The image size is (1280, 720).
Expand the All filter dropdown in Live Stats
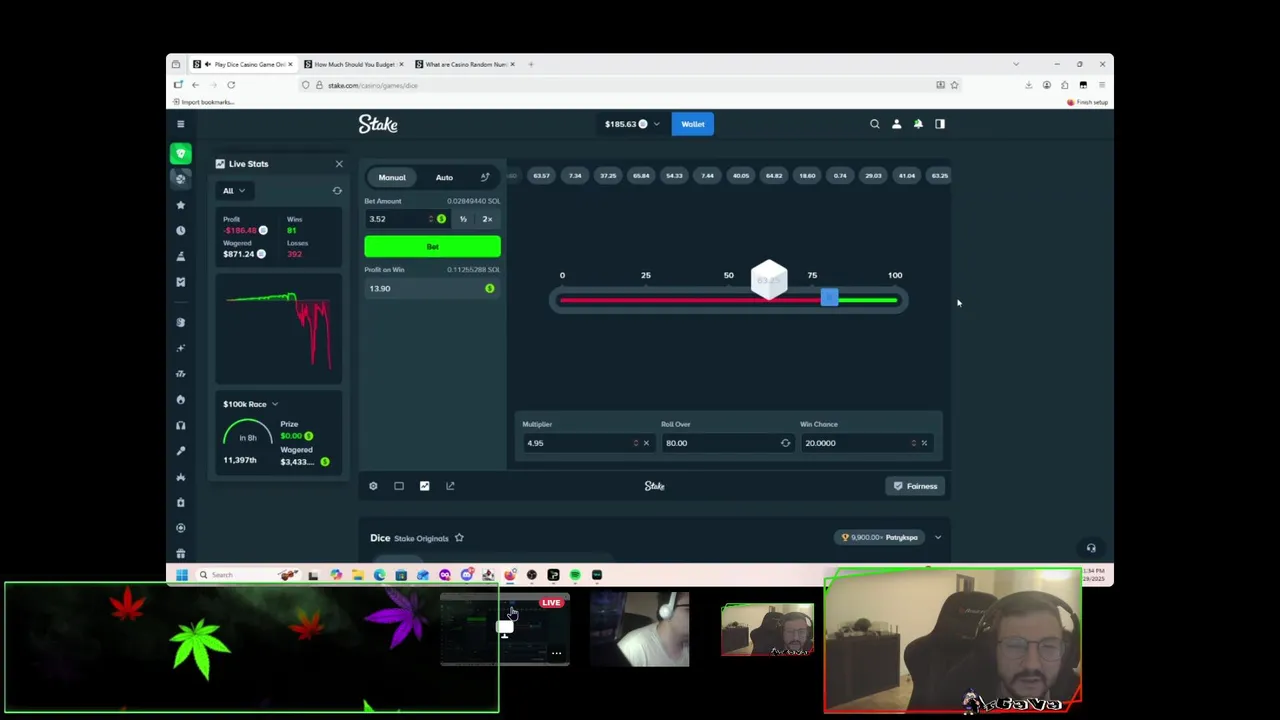(233, 191)
